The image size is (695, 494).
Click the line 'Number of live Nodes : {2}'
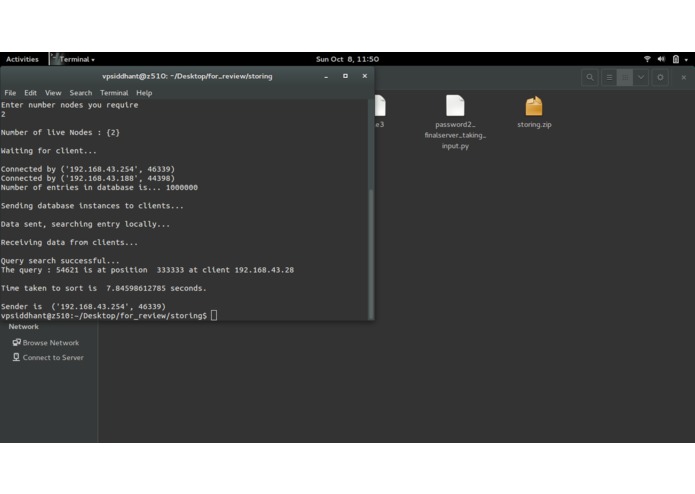[x=60, y=132]
